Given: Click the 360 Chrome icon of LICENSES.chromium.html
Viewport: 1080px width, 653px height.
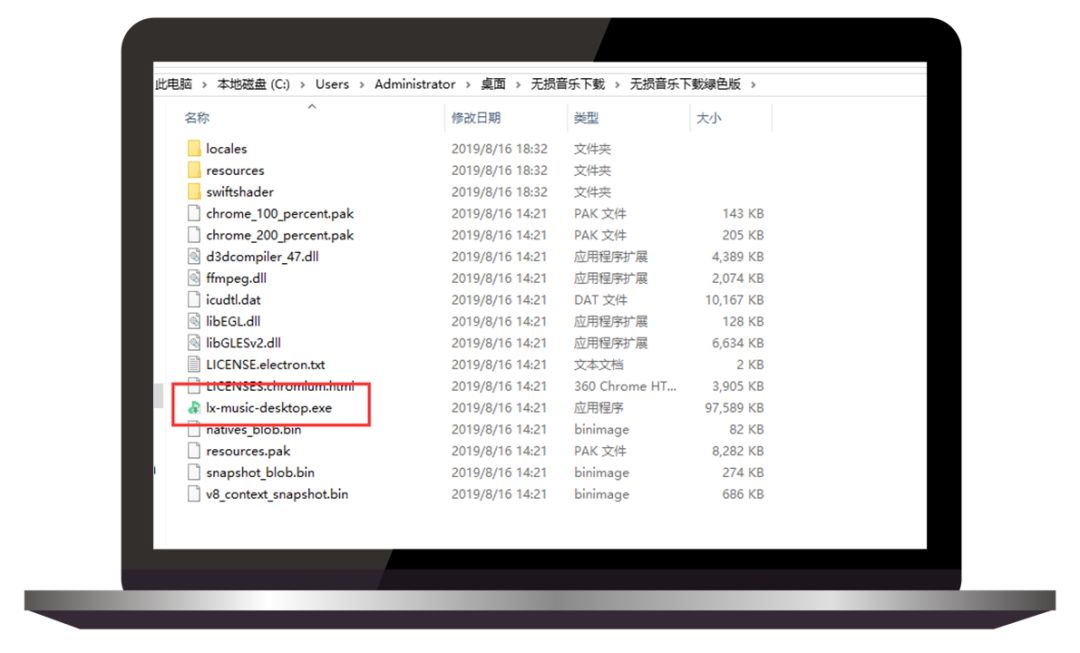Looking at the screenshot, I should pos(193,386).
